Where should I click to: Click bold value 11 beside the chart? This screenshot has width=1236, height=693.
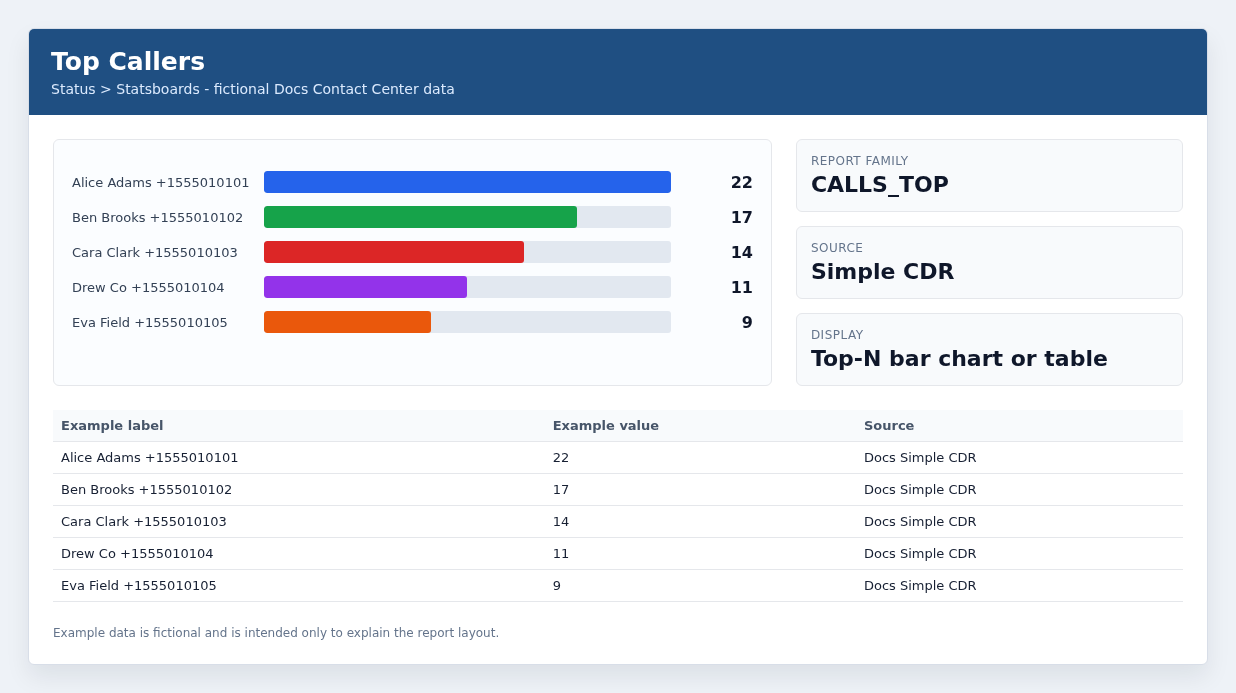click(x=741, y=287)
